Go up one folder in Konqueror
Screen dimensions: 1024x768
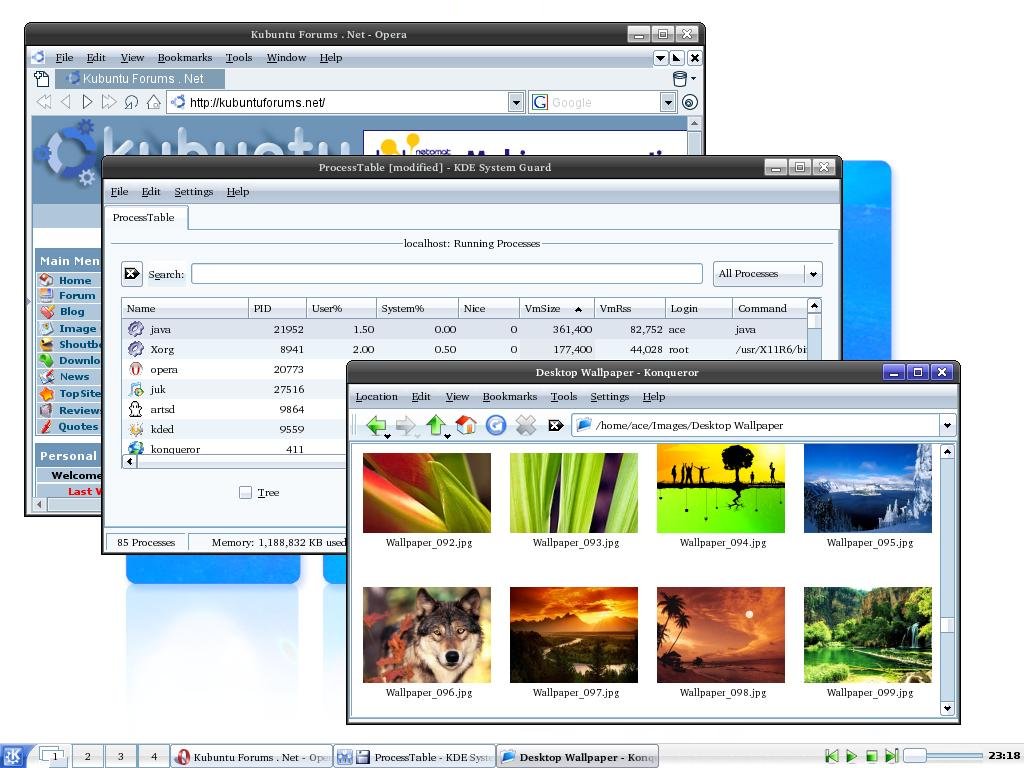click(436, 426)
